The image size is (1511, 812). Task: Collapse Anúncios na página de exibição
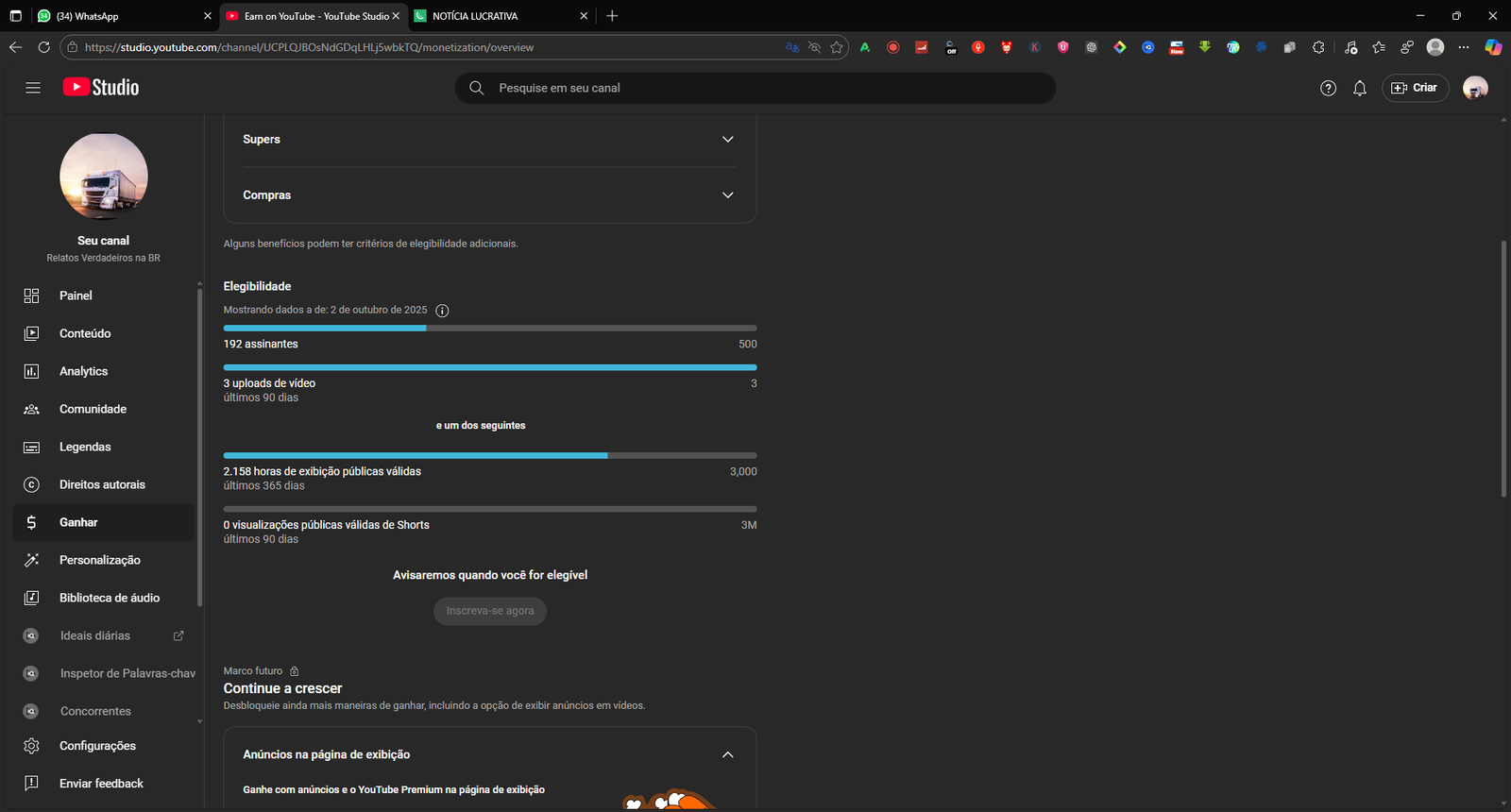point(727,754)
